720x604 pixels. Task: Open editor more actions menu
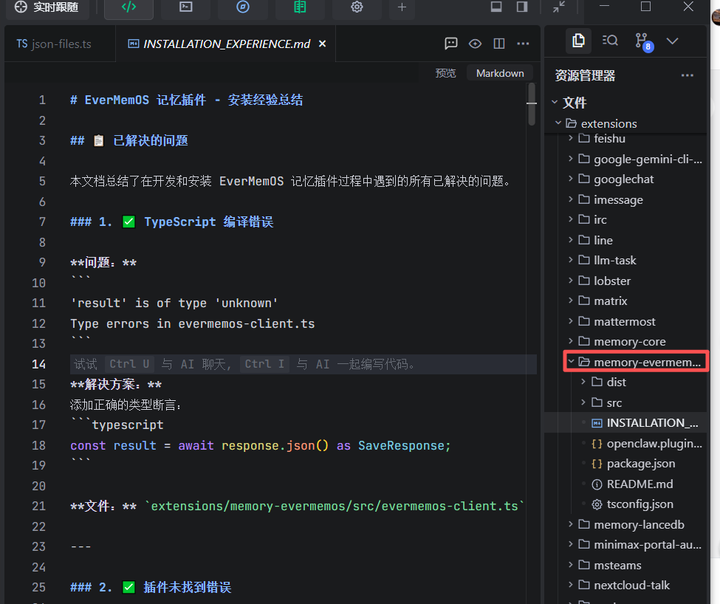[x=523, y=44]
